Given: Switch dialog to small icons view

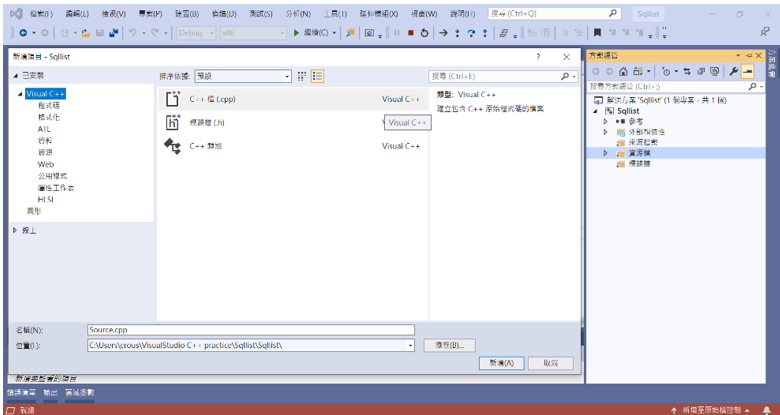Looking at the screenshot, I should pos(302,76).
